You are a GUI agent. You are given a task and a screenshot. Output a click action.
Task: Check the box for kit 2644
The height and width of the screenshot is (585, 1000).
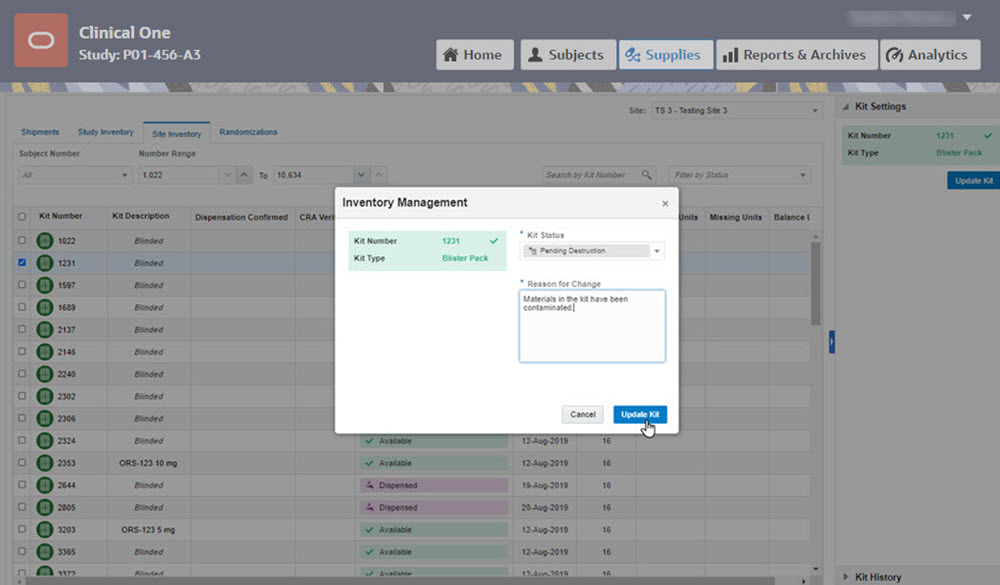coord(22,485)
